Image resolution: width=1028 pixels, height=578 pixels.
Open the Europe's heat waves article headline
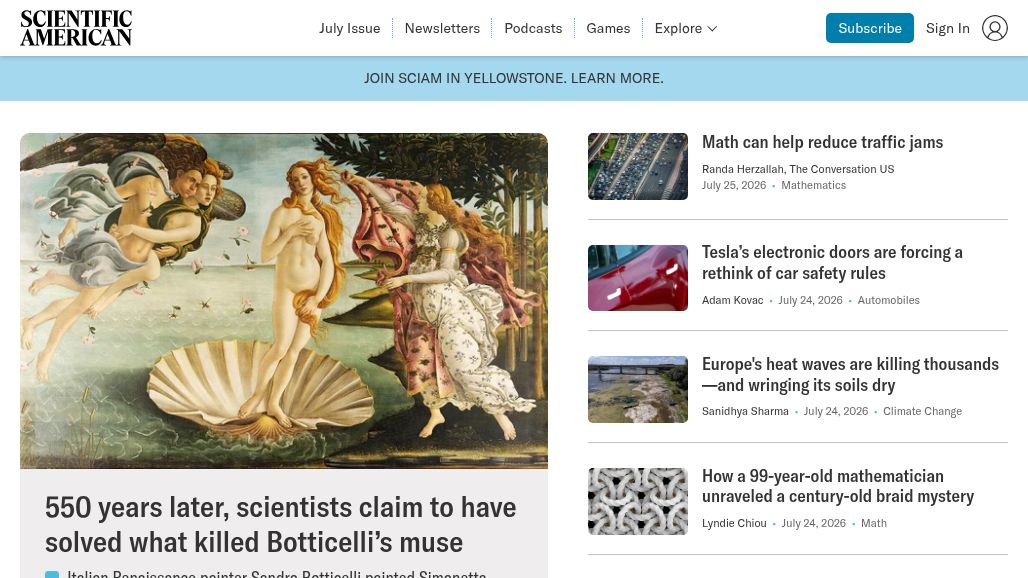850,375
